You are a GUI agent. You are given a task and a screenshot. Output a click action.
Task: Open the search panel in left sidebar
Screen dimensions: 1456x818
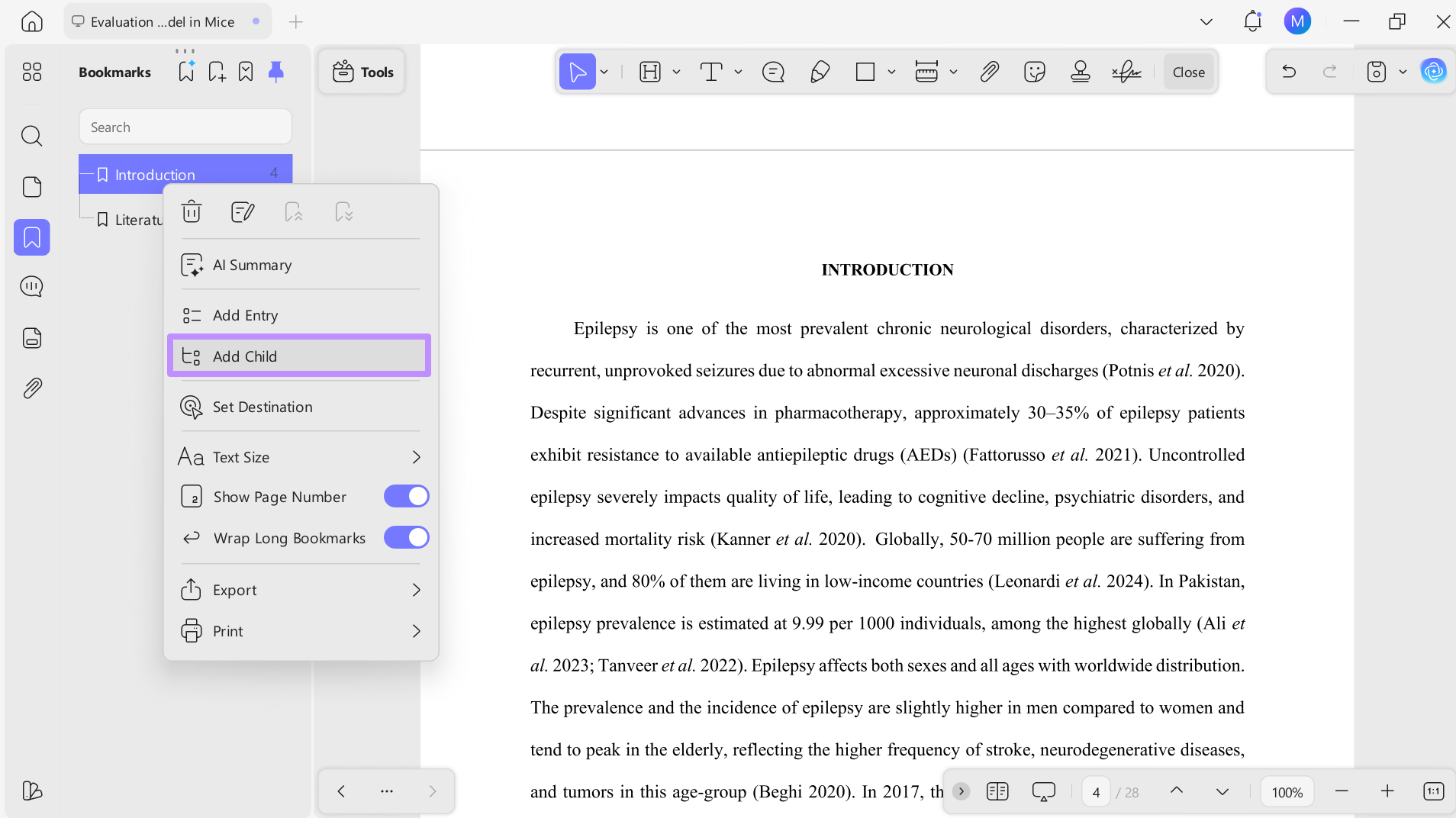point(32,136)
